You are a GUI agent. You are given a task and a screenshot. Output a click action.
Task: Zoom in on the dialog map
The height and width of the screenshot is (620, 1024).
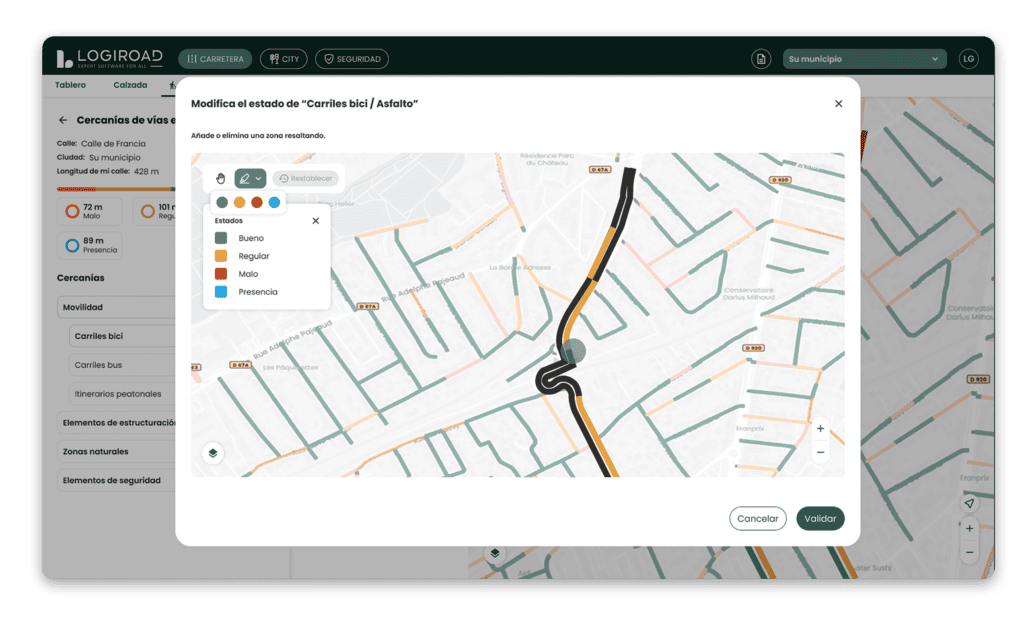(x=820, y=429)
